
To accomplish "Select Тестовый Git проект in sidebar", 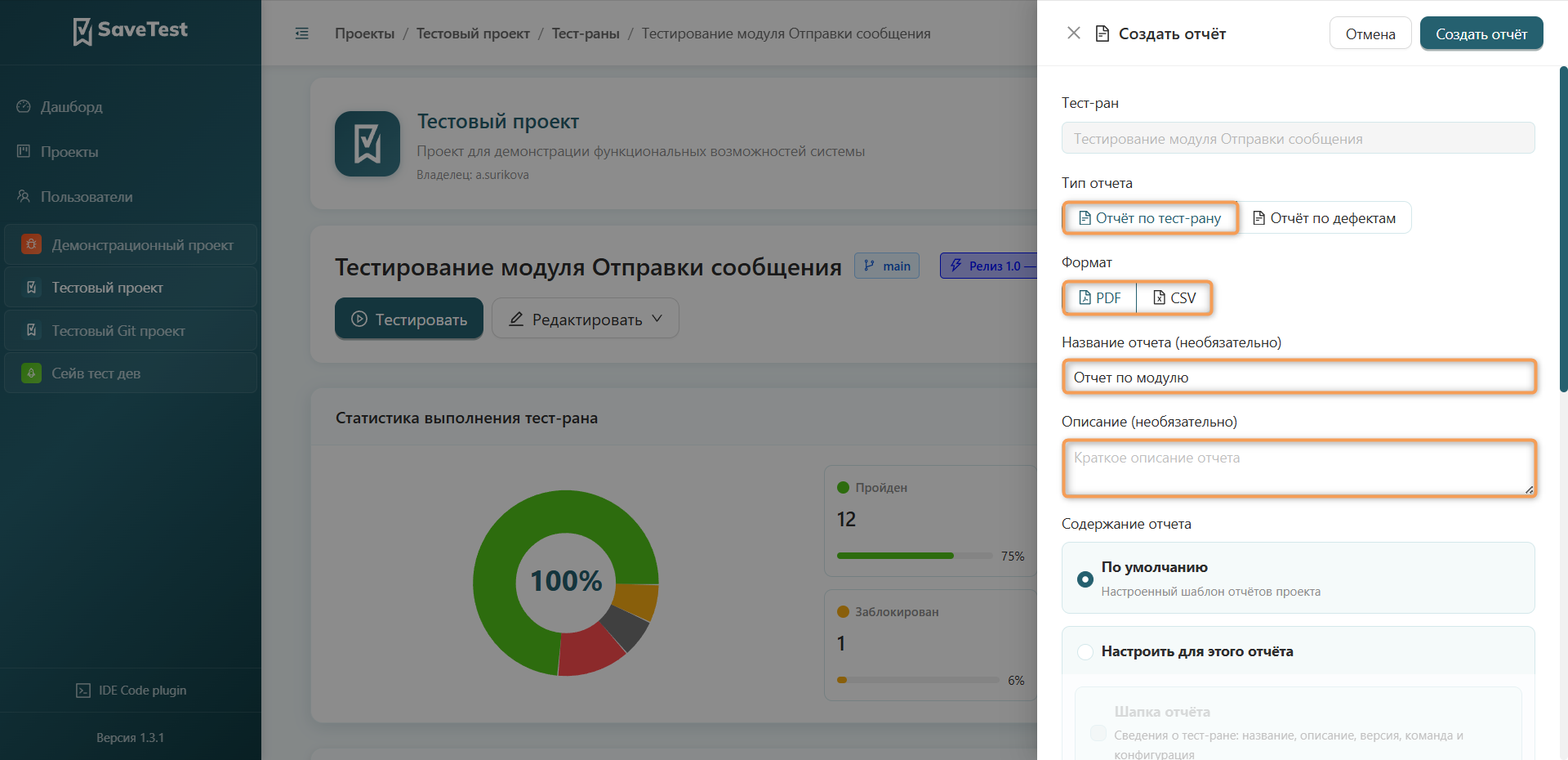I will click(131, 331).
